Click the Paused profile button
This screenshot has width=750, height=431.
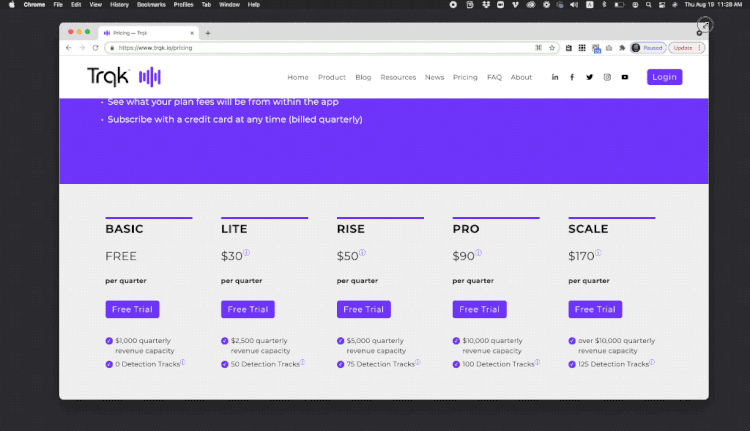[648, 48]
